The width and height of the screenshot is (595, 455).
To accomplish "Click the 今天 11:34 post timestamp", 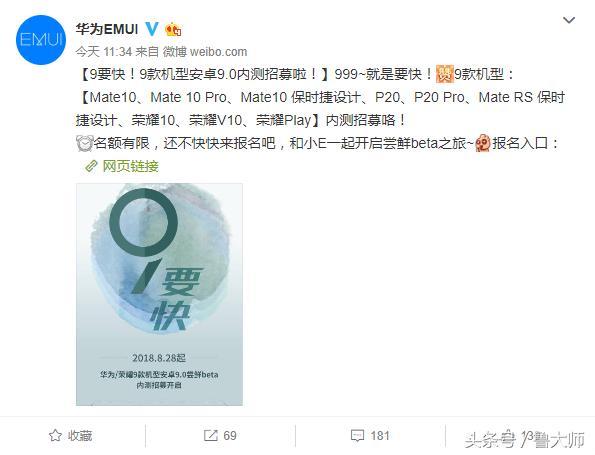I will pos(103,52).
